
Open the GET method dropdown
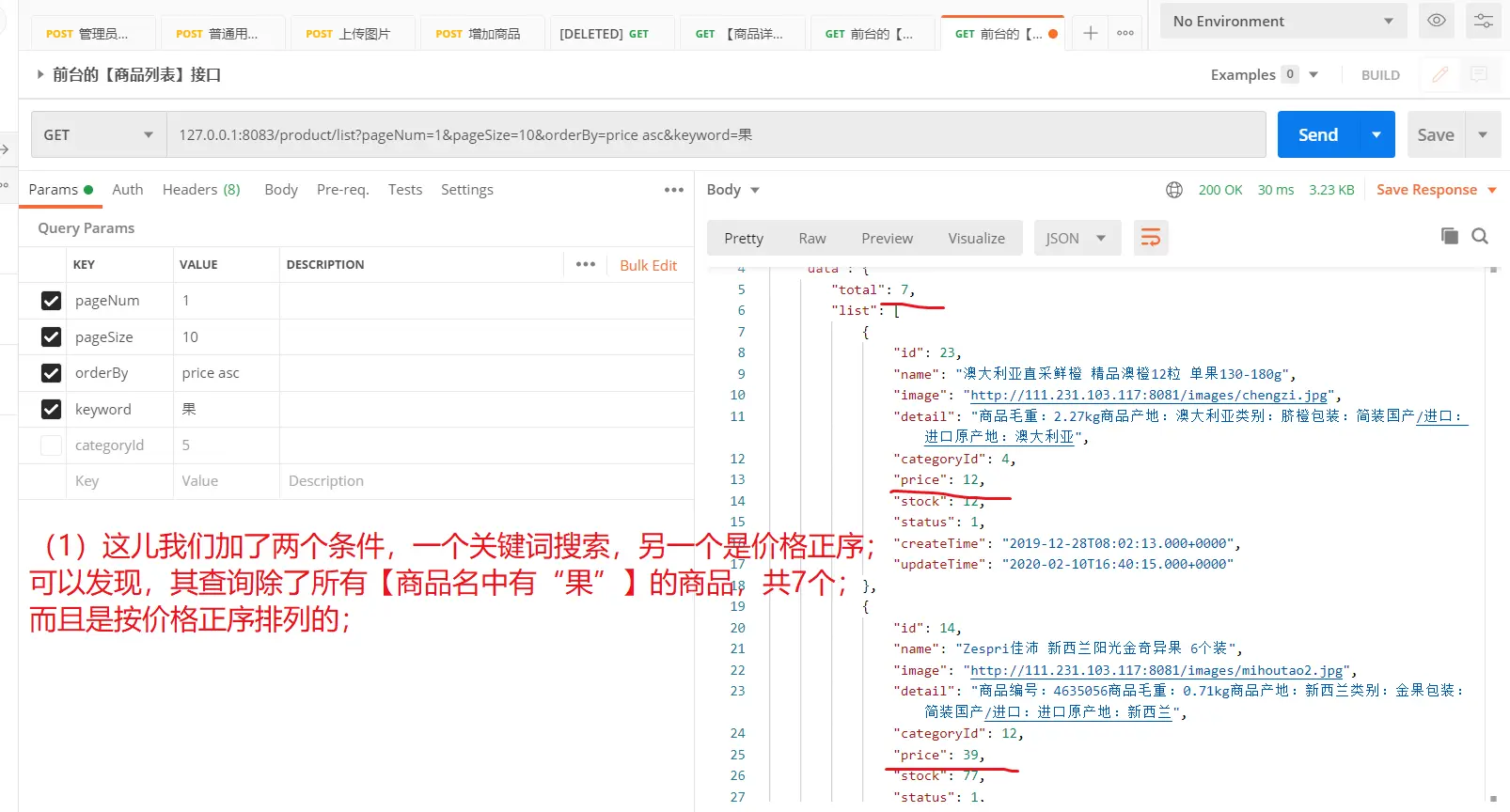coord(98,135)
